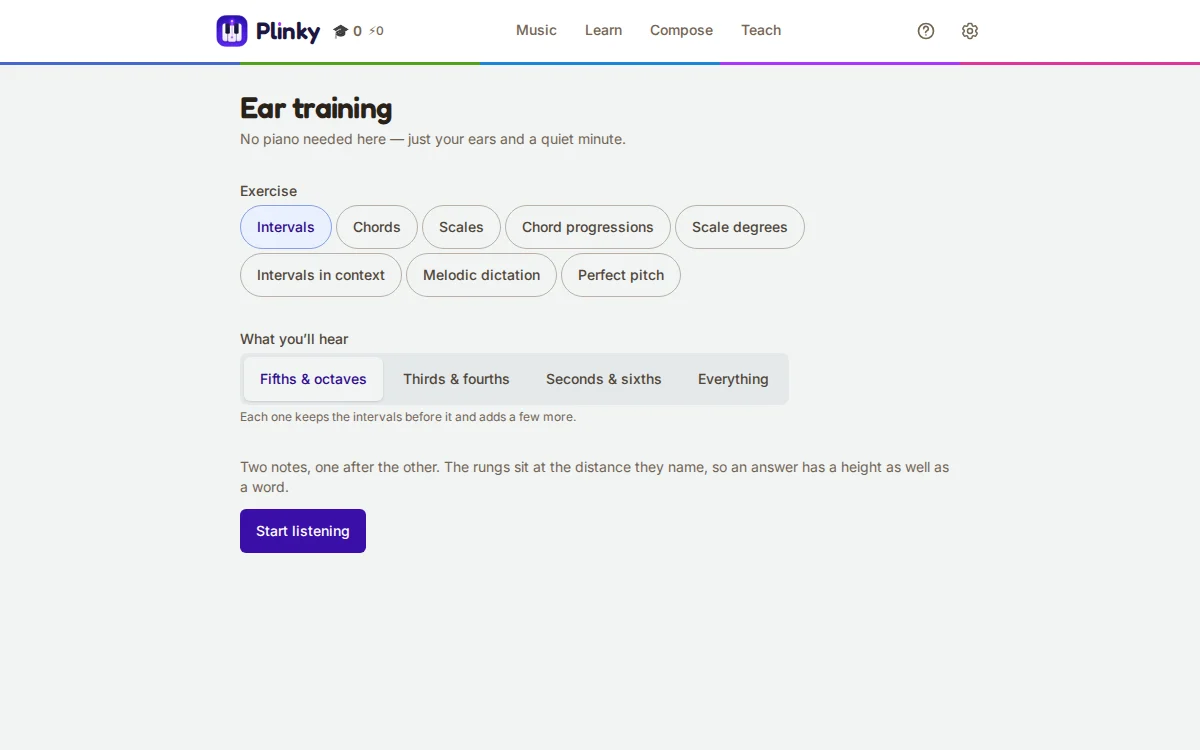1200x750 pixels.
Task: Click the 'Exercise' label
Action: pyautogui.click(x=268, y=191)
